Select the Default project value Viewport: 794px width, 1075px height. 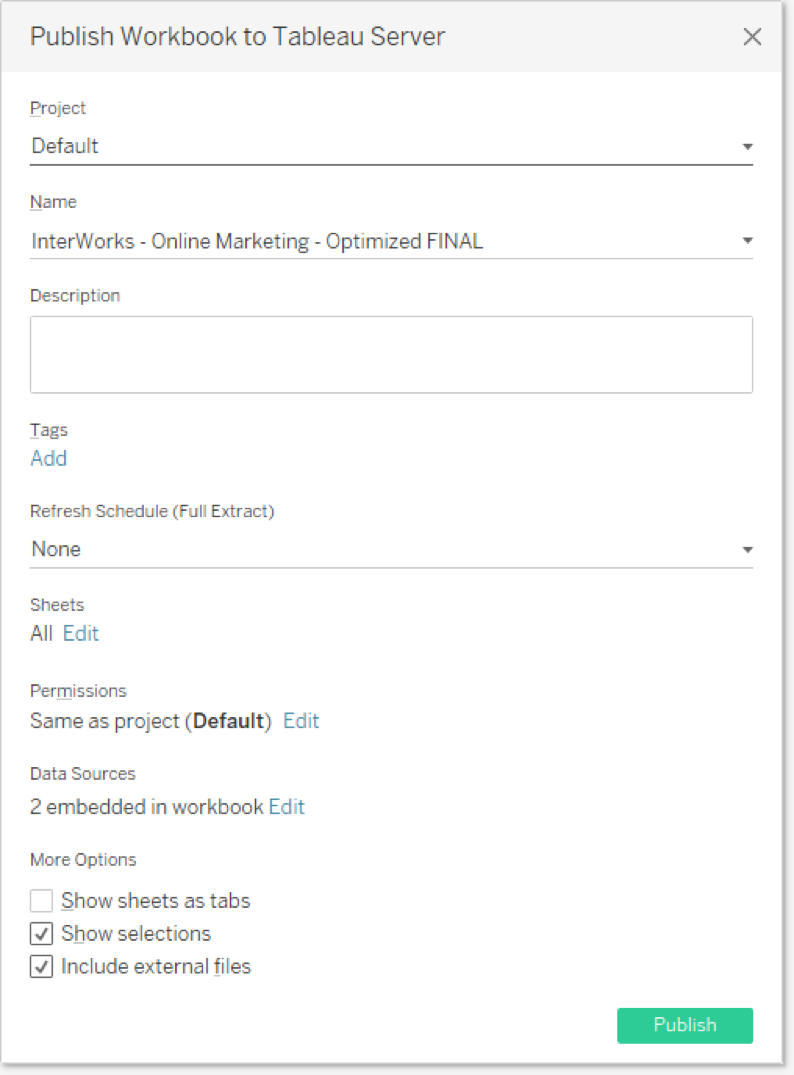pyautogui.click(x=64, y=145)
